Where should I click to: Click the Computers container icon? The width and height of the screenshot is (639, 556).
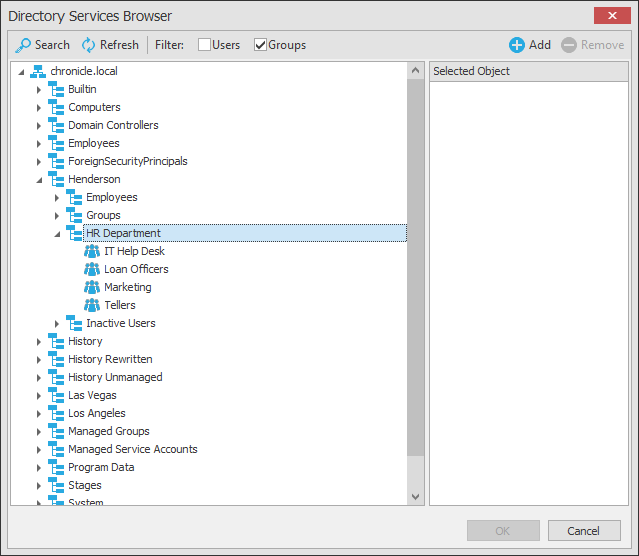tap(56, 107)
